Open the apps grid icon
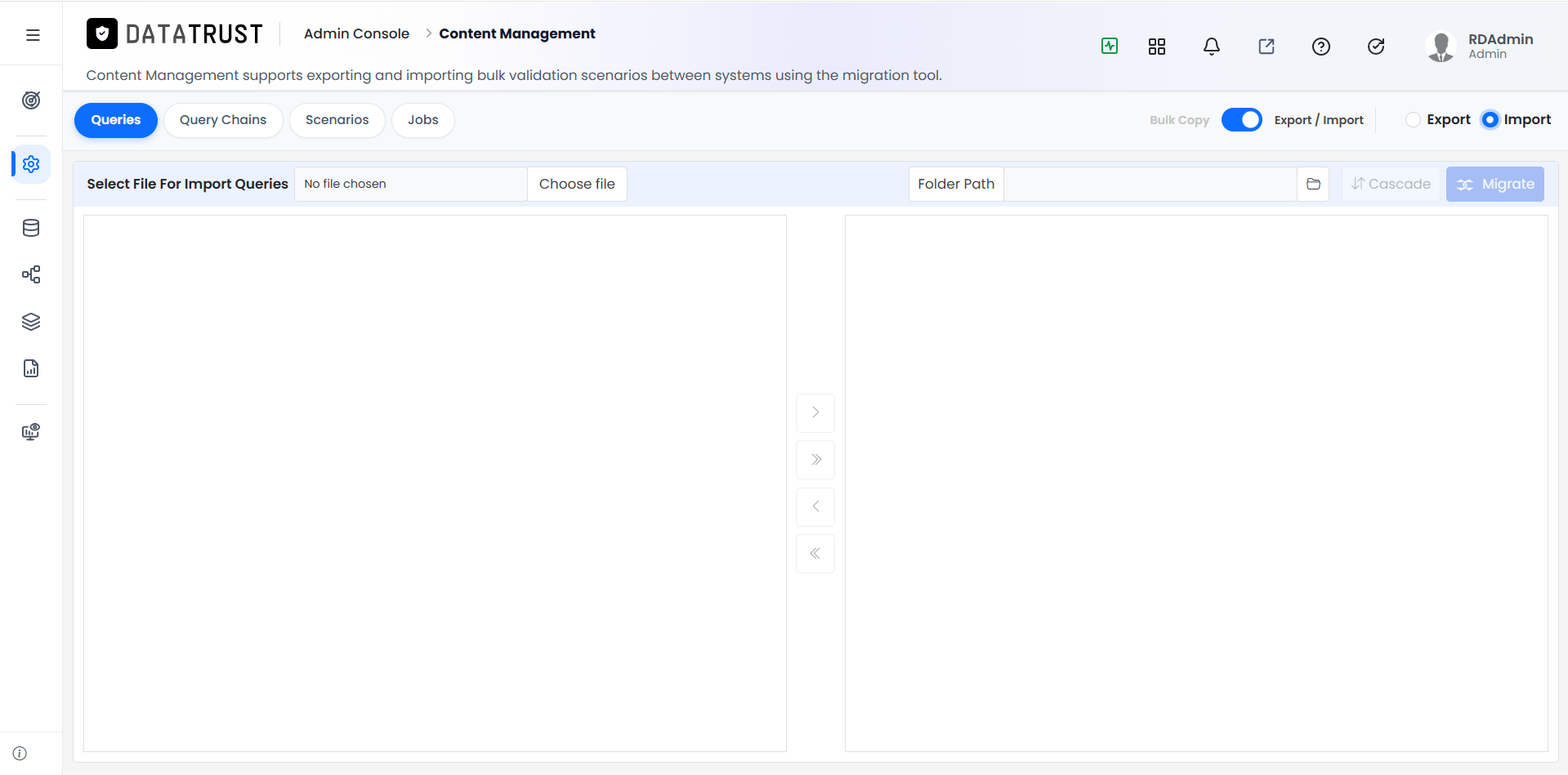Screen dimensions: 1568x775 point(1157,47)
